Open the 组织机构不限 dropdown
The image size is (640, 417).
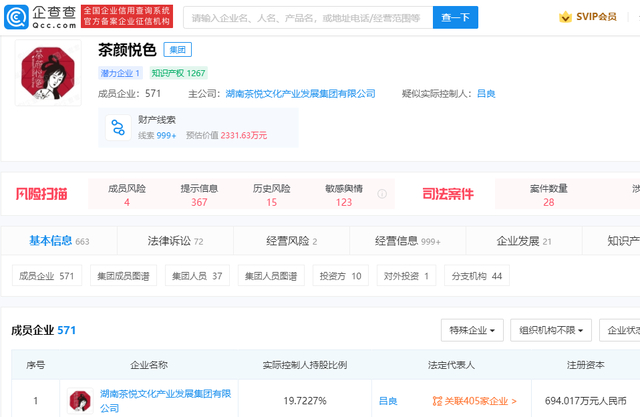(551, 330)
